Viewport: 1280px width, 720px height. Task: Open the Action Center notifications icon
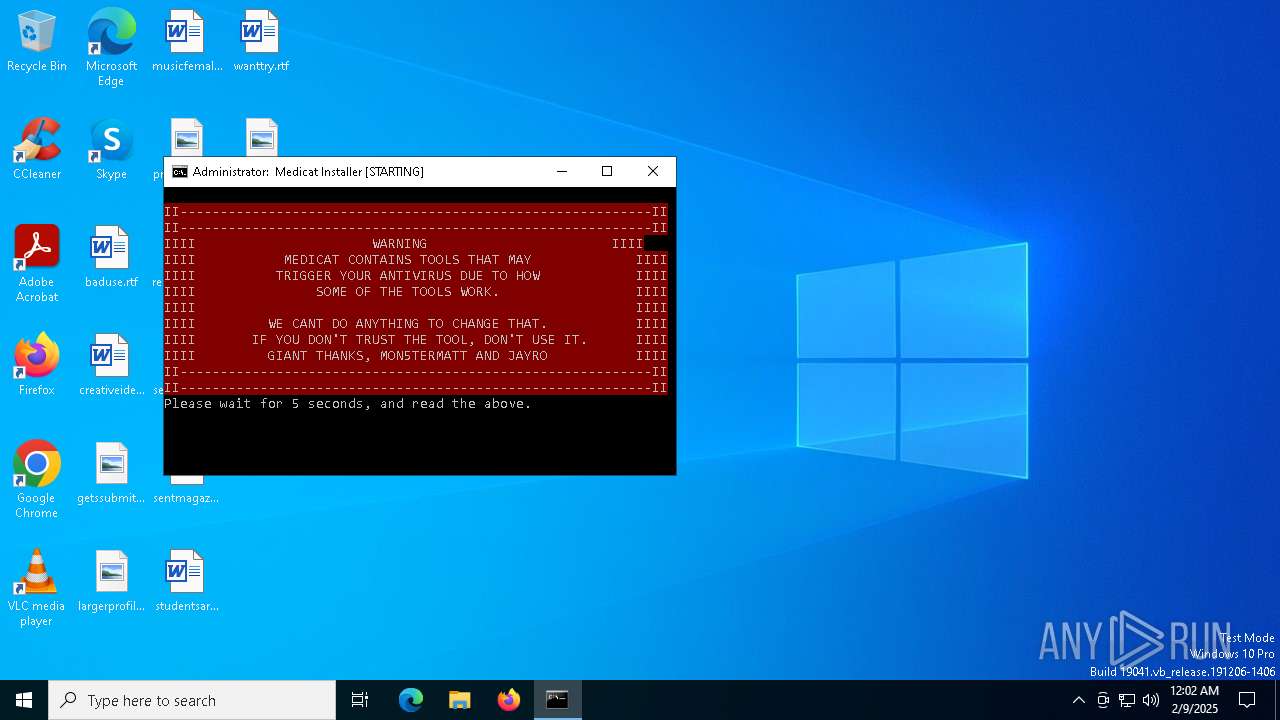[x=1247, y=700]
